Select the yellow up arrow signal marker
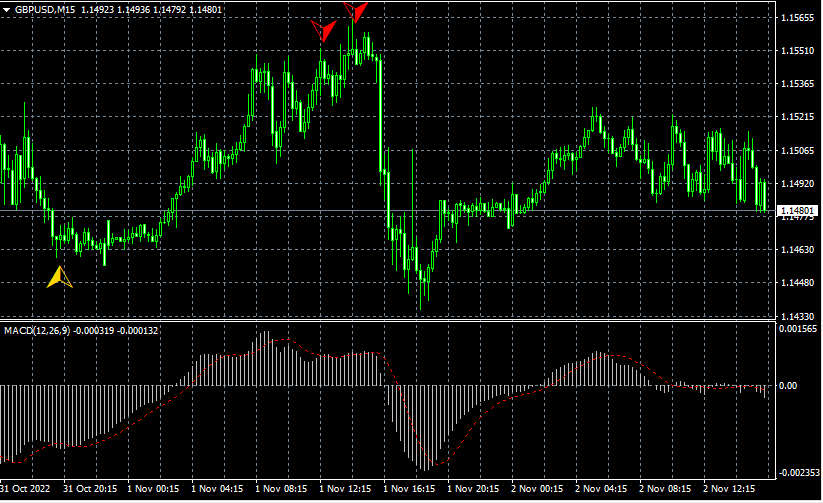 click(x=60, y=277)
